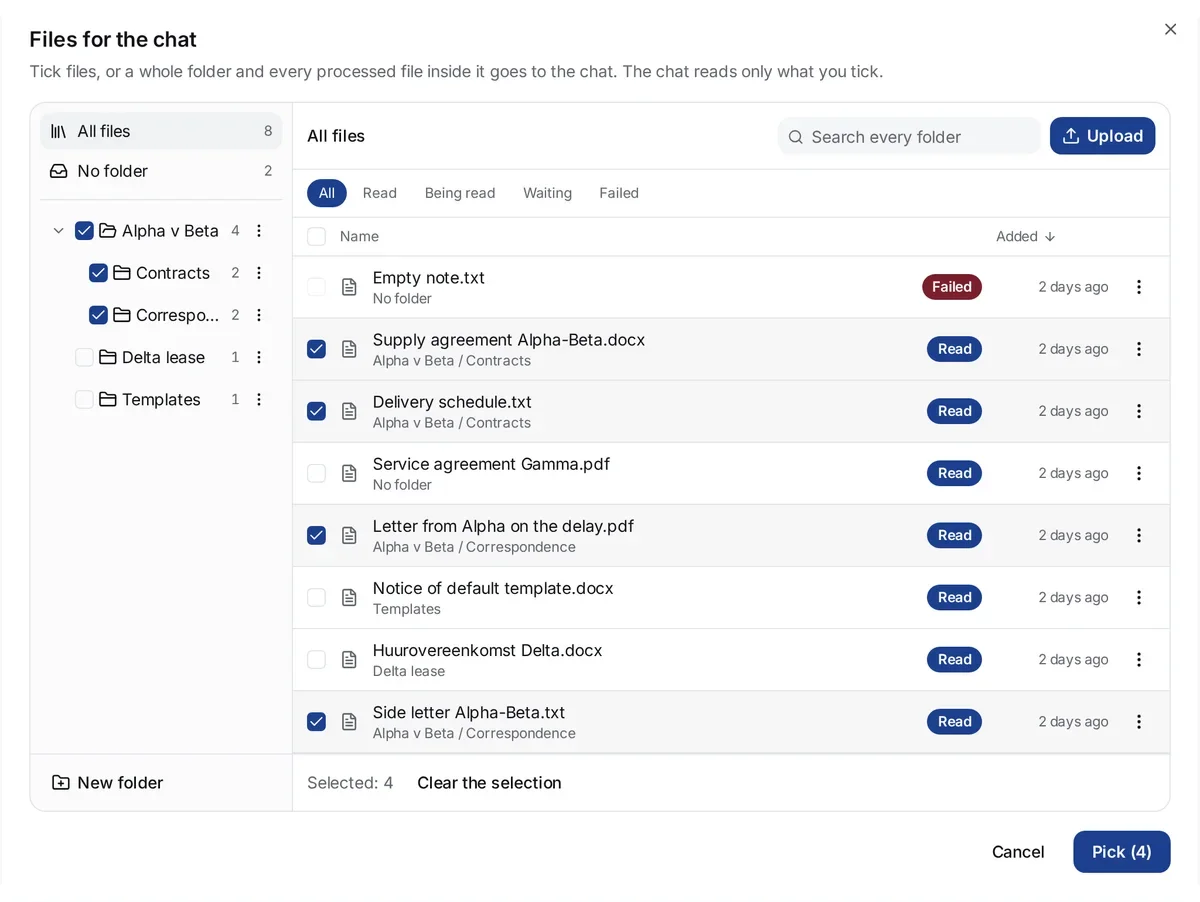Tick the Empty note.txt checkbox
Viewport: 1200px width, 902px height.
[x=316, y=287]
